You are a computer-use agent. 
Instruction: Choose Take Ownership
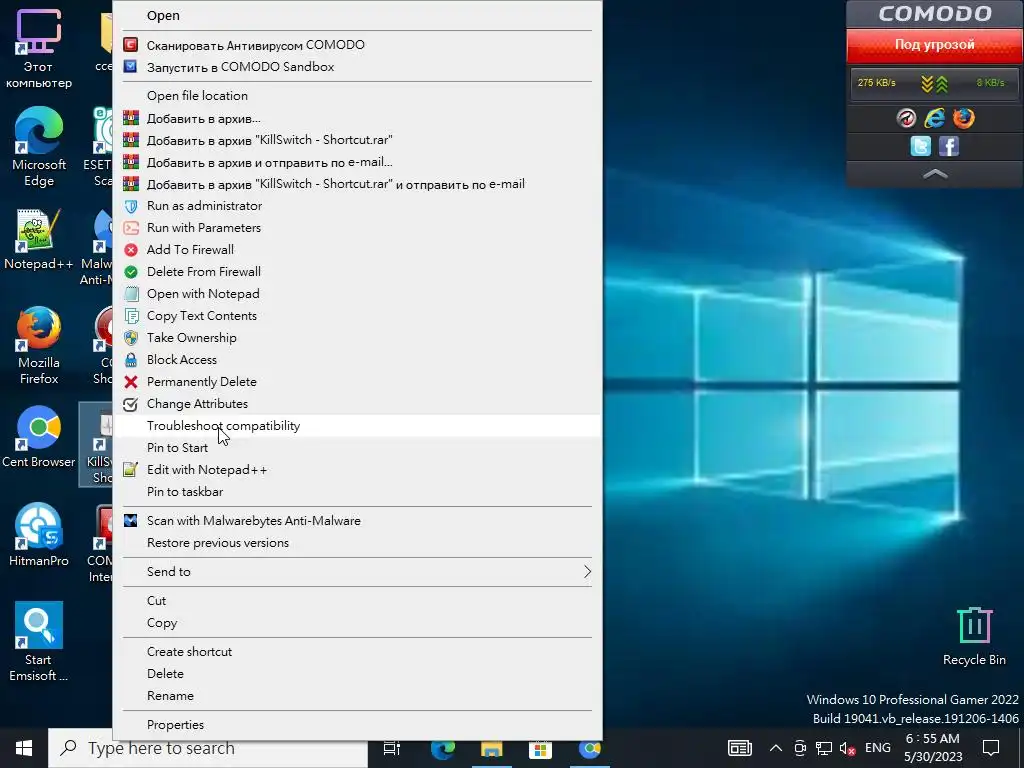pos(357,338)
